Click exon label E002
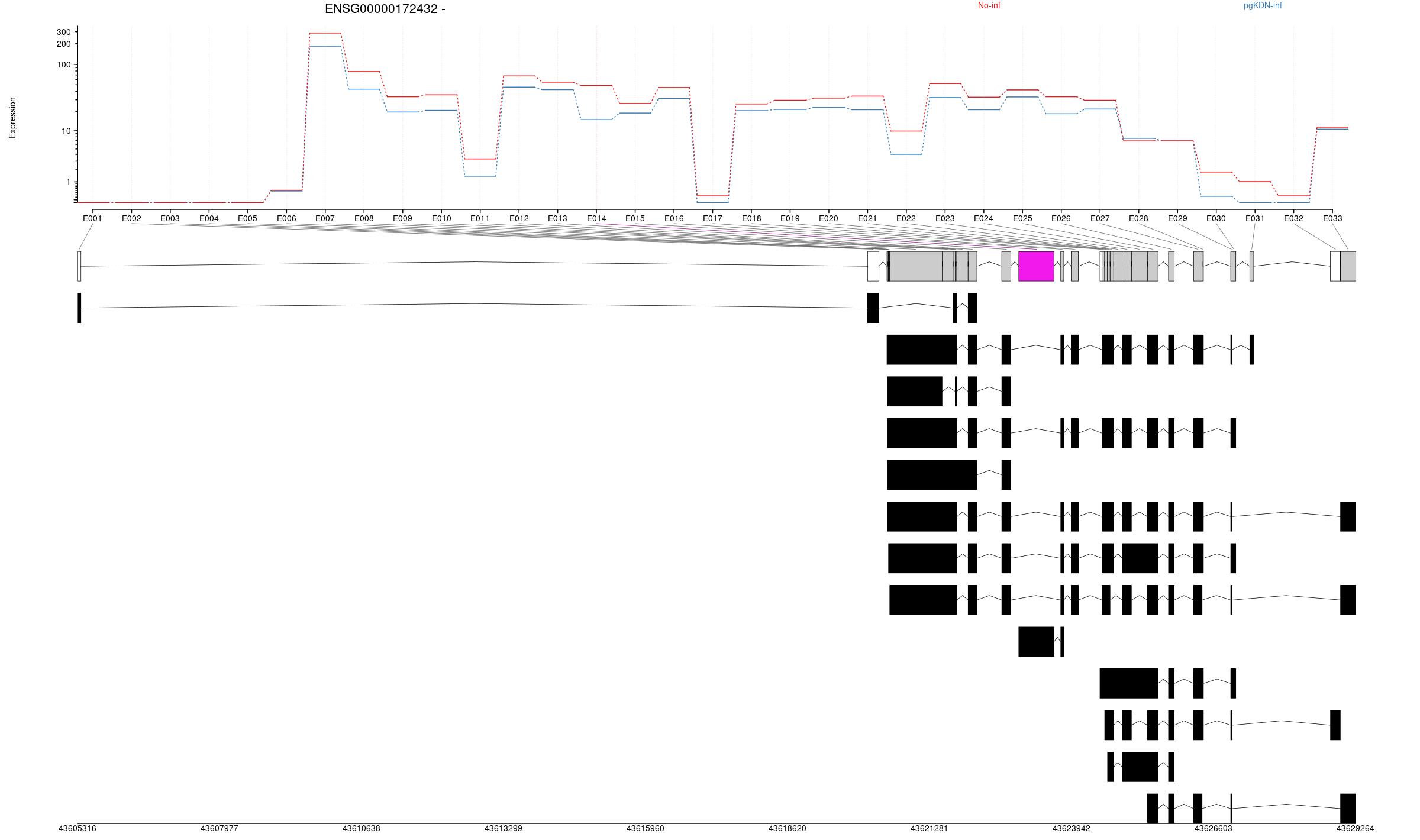 coord(131,218)
